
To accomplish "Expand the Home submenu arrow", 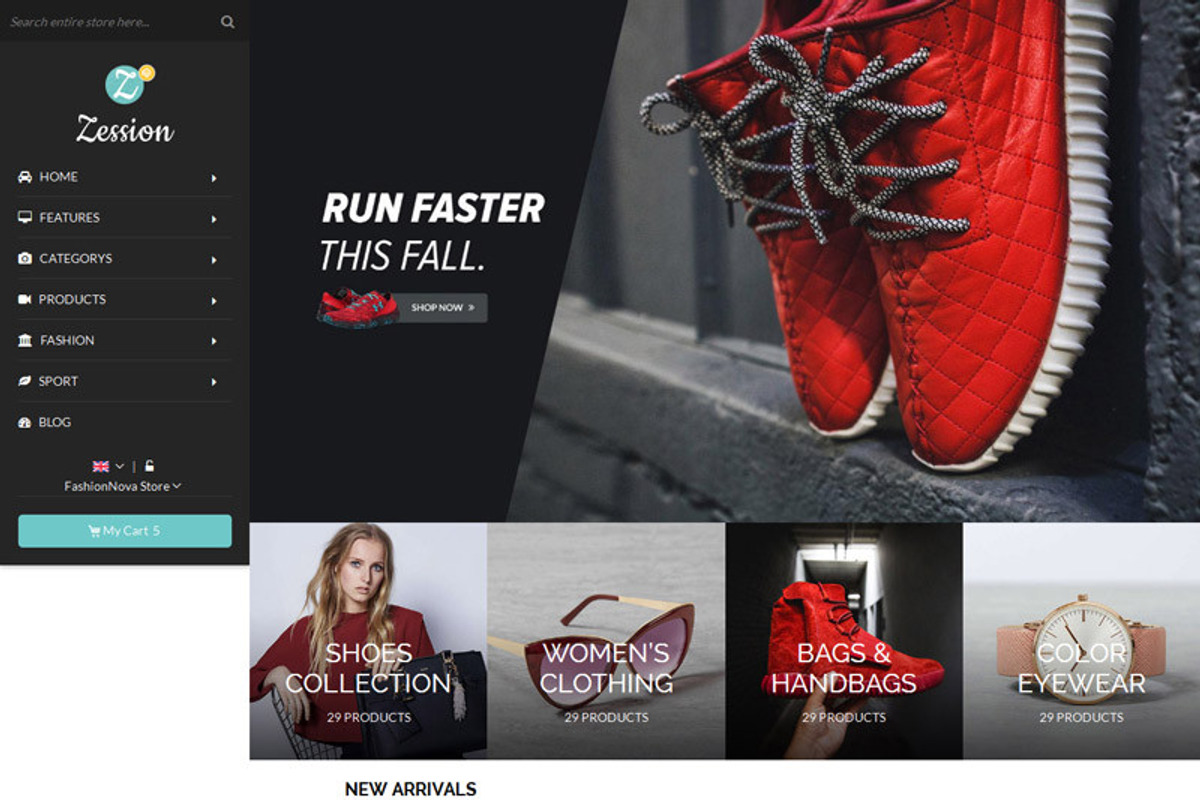I will 214,178.
